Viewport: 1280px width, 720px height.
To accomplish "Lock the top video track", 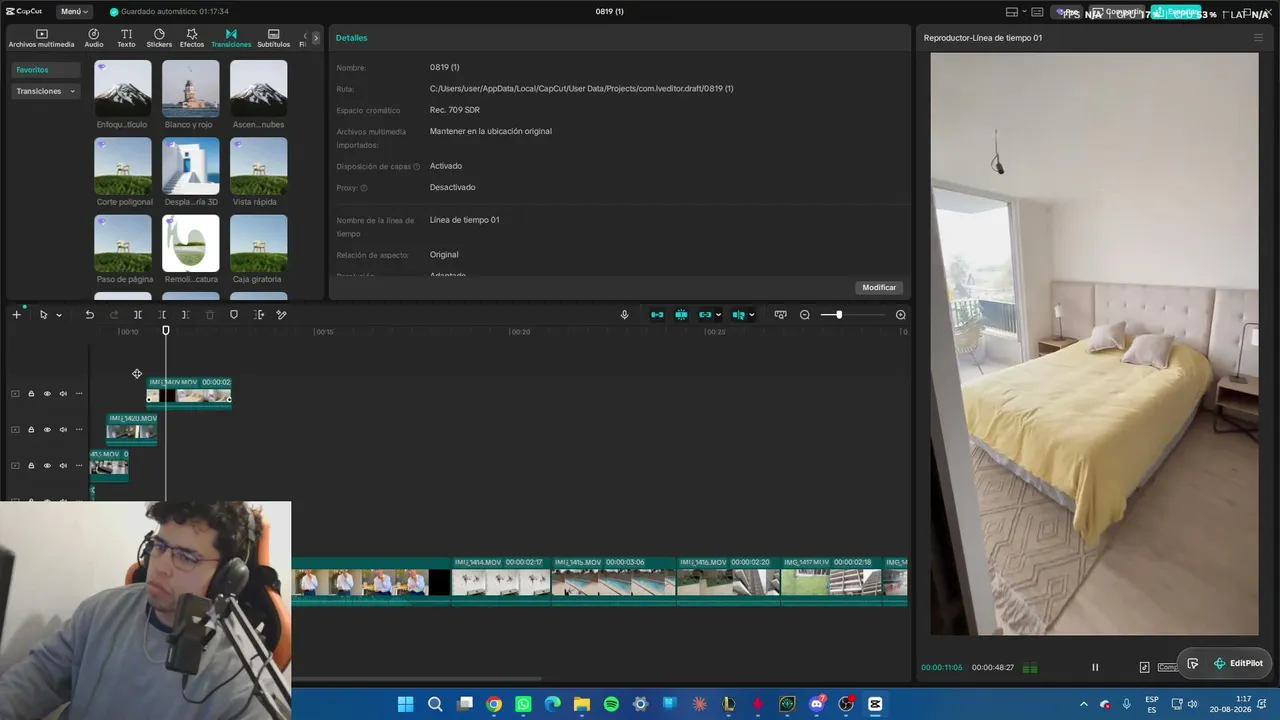I will (x=31, y=394).
